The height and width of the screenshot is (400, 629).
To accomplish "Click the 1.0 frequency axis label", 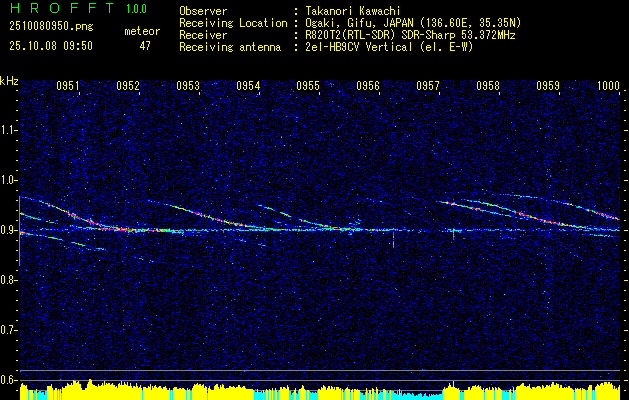I will coord(8,180).
